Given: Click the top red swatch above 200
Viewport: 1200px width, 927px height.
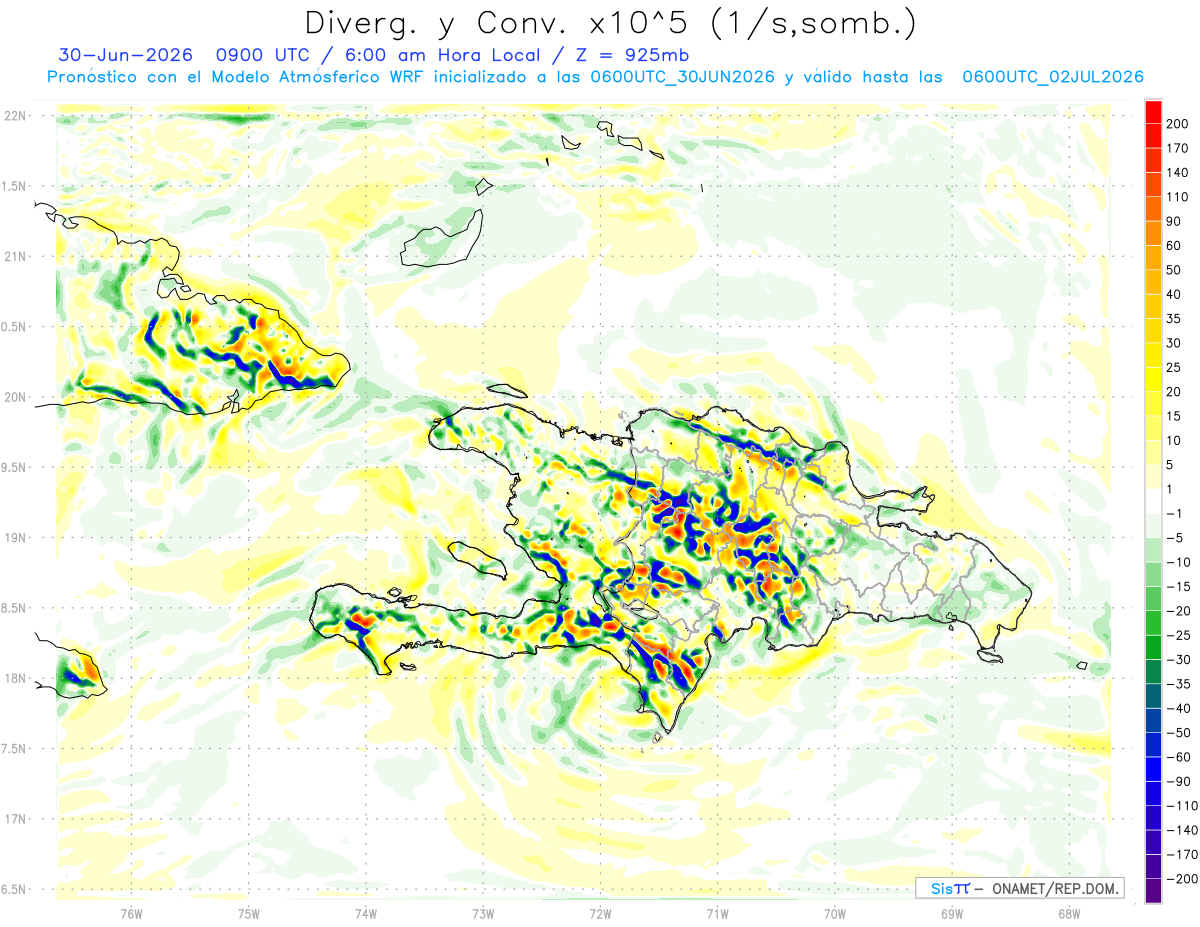Looking at the screenshot, I should point(1153,111).
